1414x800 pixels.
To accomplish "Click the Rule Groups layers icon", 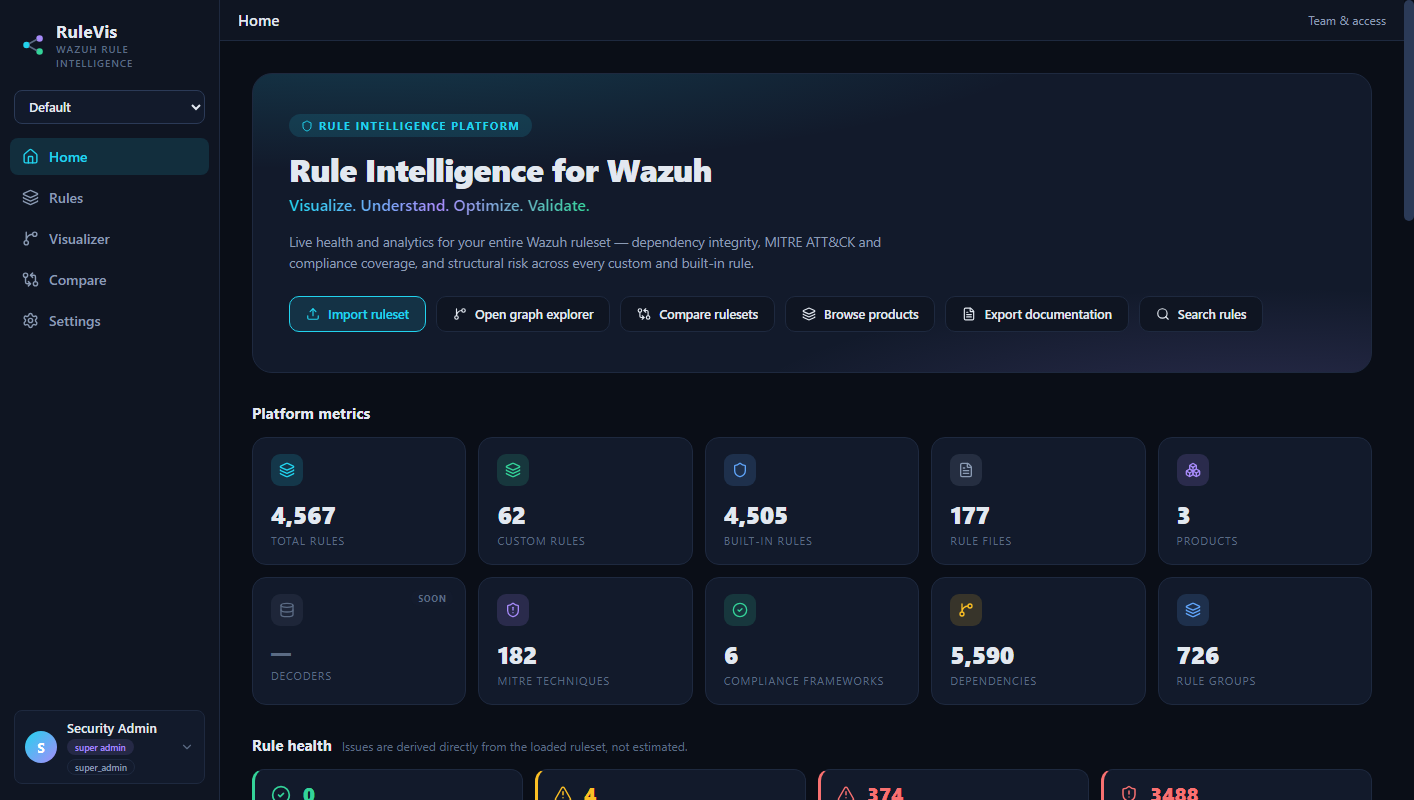I will click(x=1193, y=610).
